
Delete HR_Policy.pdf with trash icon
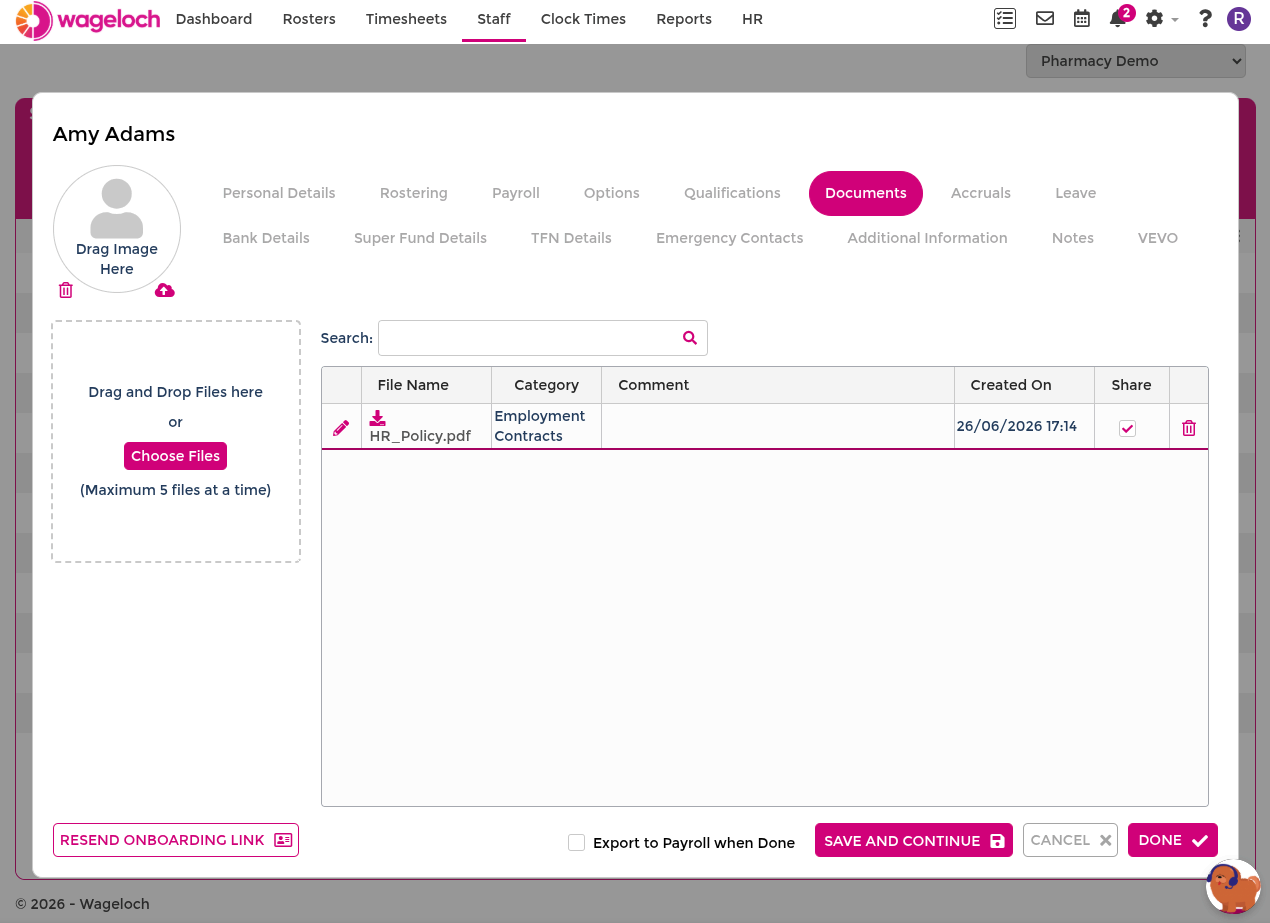pyautogui.click(x=1189, y=428)
